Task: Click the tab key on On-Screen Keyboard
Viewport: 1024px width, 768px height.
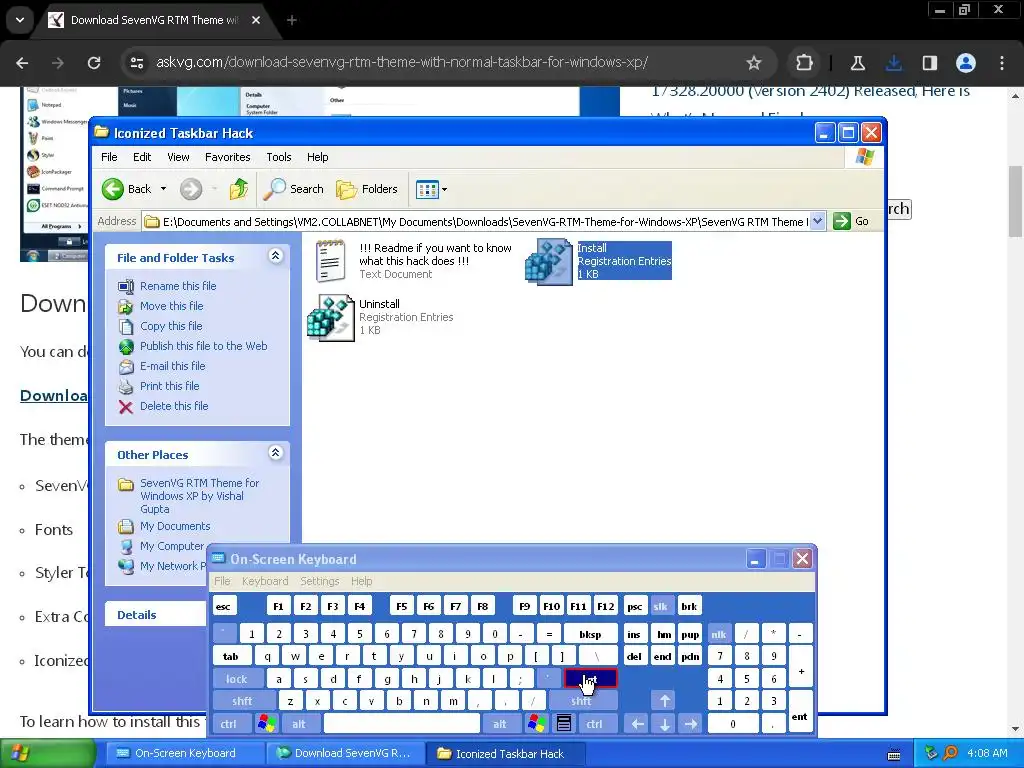Action: pyautogui.click(x=231, y=656)
